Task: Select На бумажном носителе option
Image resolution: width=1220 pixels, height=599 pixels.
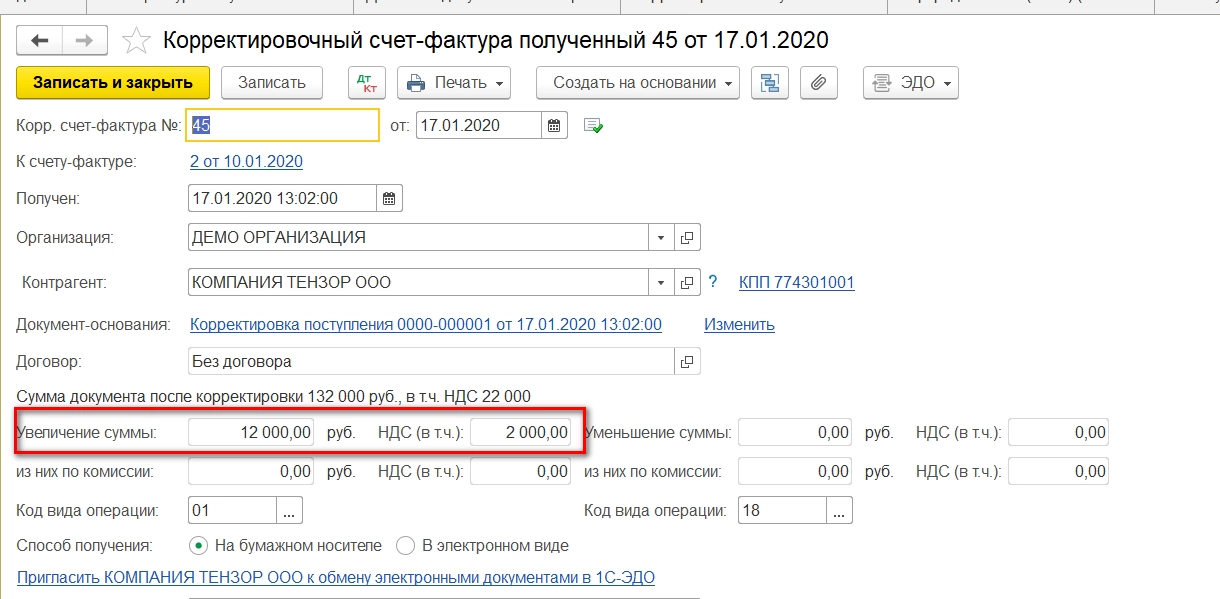Action: click(285, 546)
